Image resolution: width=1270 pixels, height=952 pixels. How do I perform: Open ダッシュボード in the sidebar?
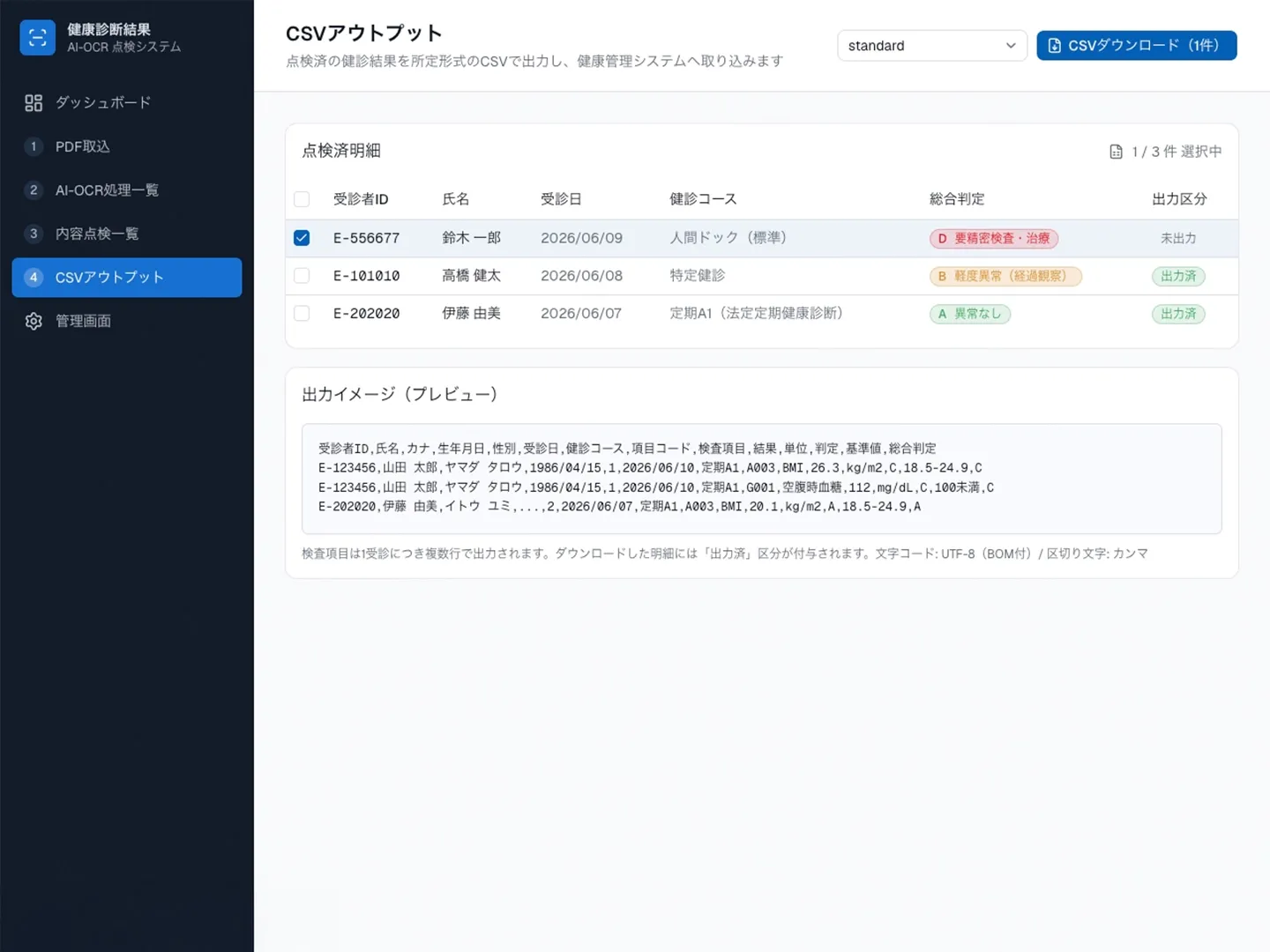click(x=127, y=103)
